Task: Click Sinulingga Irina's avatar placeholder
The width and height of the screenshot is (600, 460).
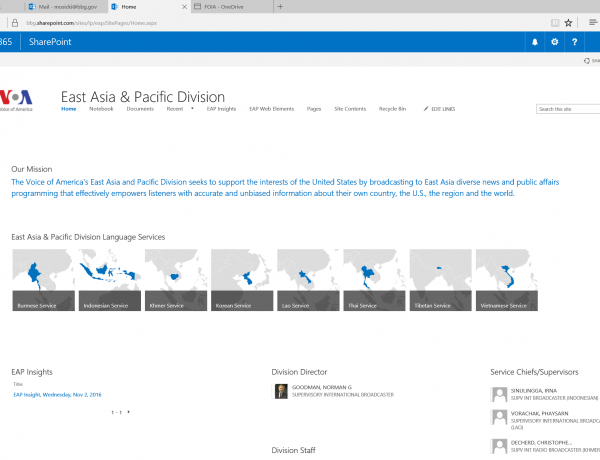Action: click(499, 394)
